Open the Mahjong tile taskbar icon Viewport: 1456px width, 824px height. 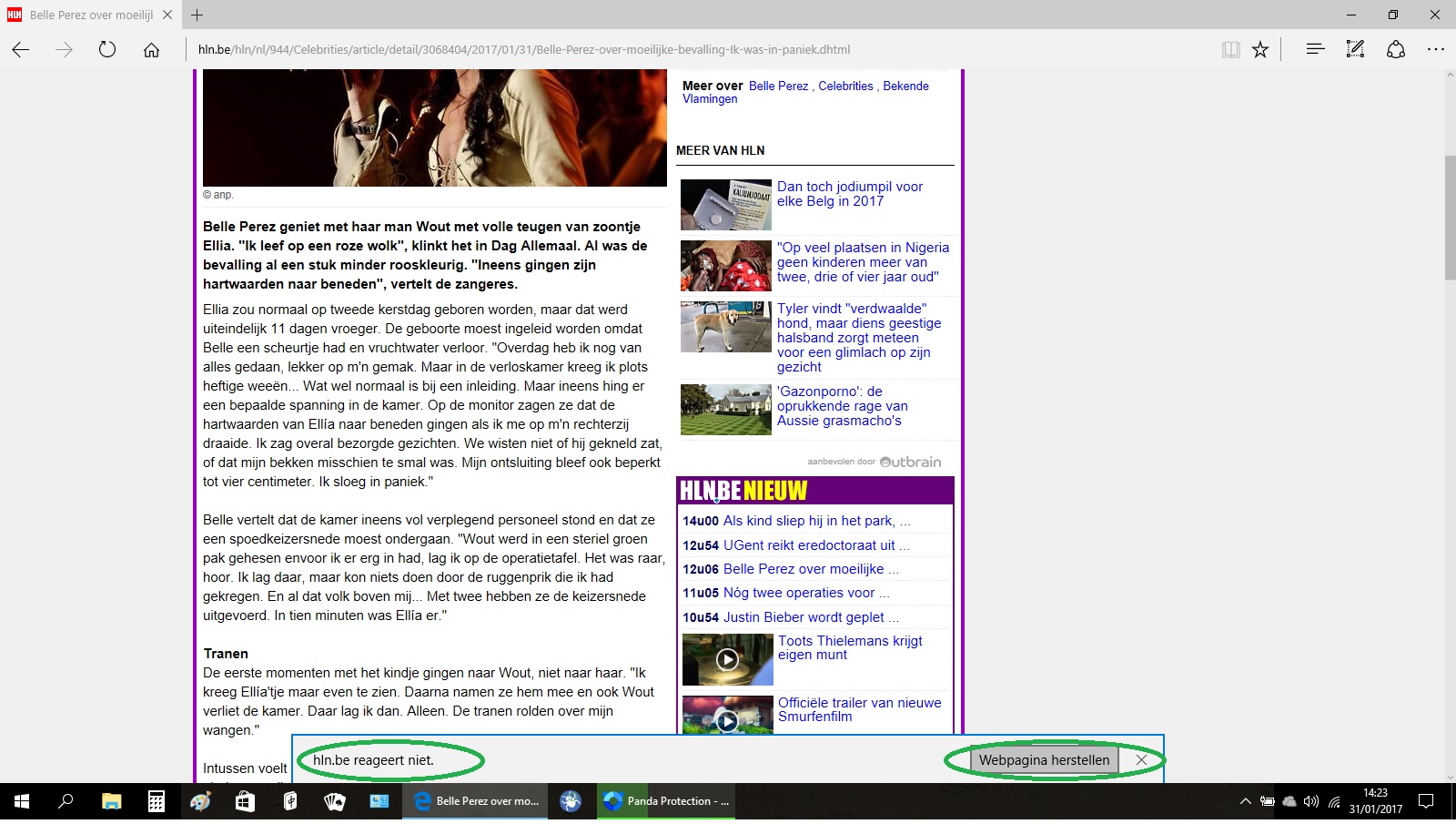pos(289,801)
